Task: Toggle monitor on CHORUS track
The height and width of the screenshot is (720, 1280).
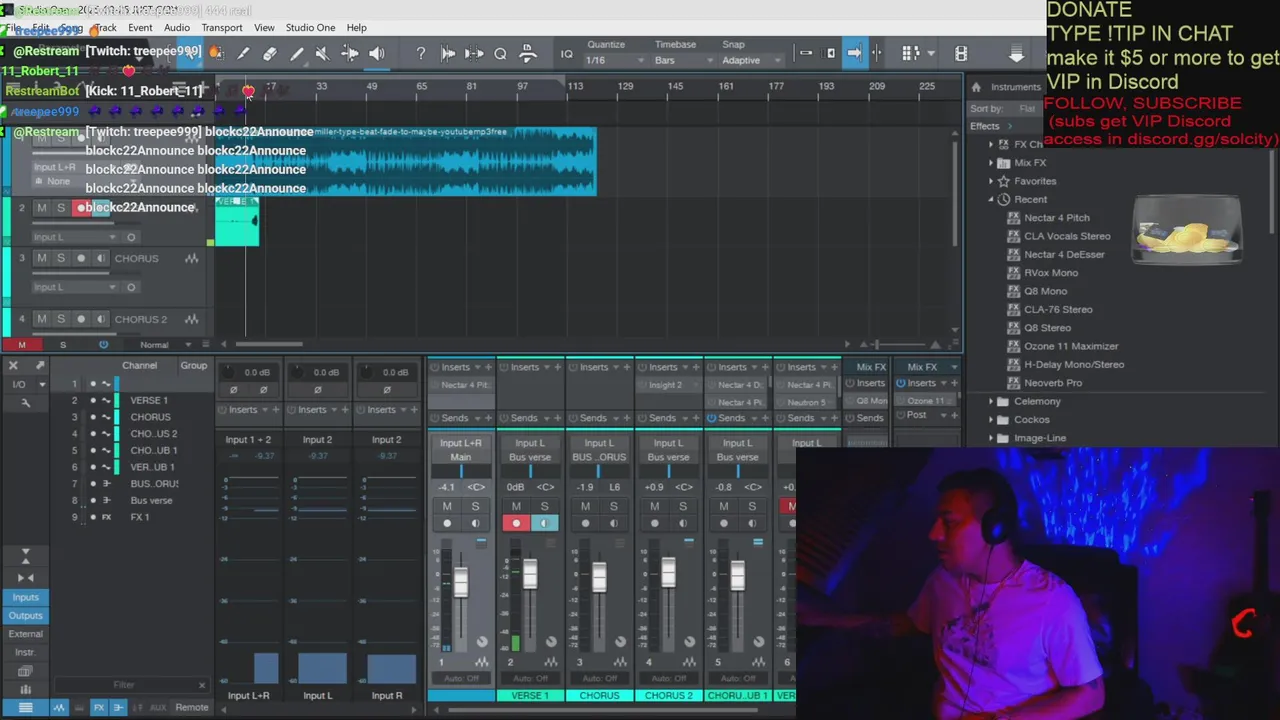Action: point(100,258)
